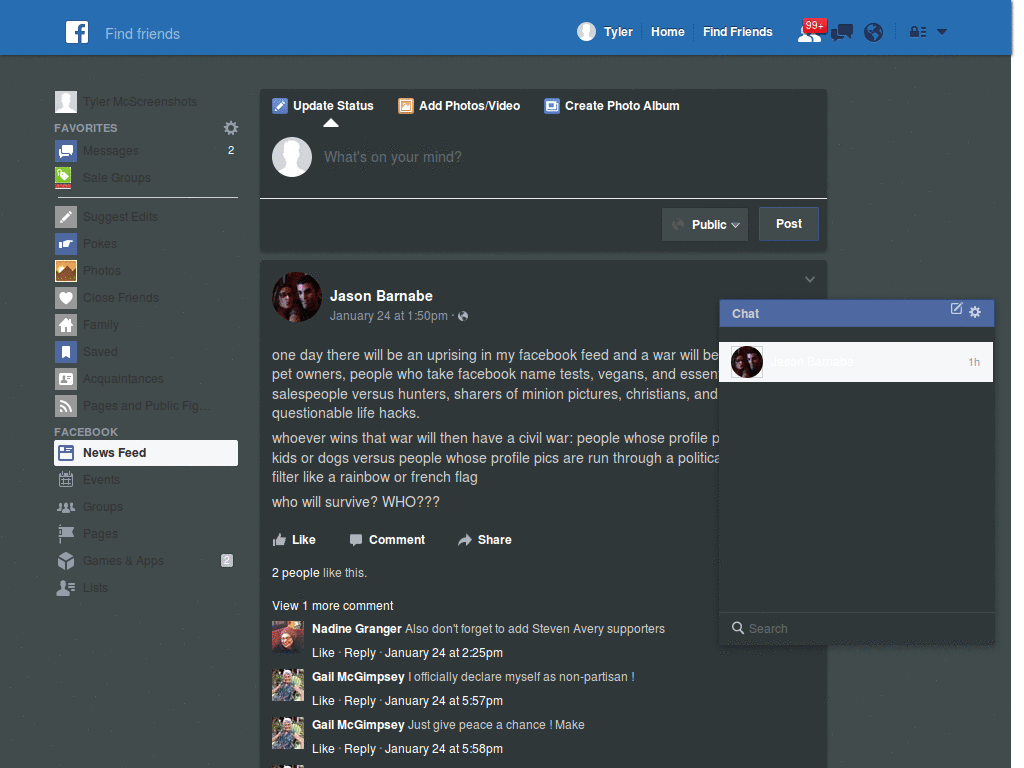Select News Feed in the sidebar
1024x768 pixels.
146,453
